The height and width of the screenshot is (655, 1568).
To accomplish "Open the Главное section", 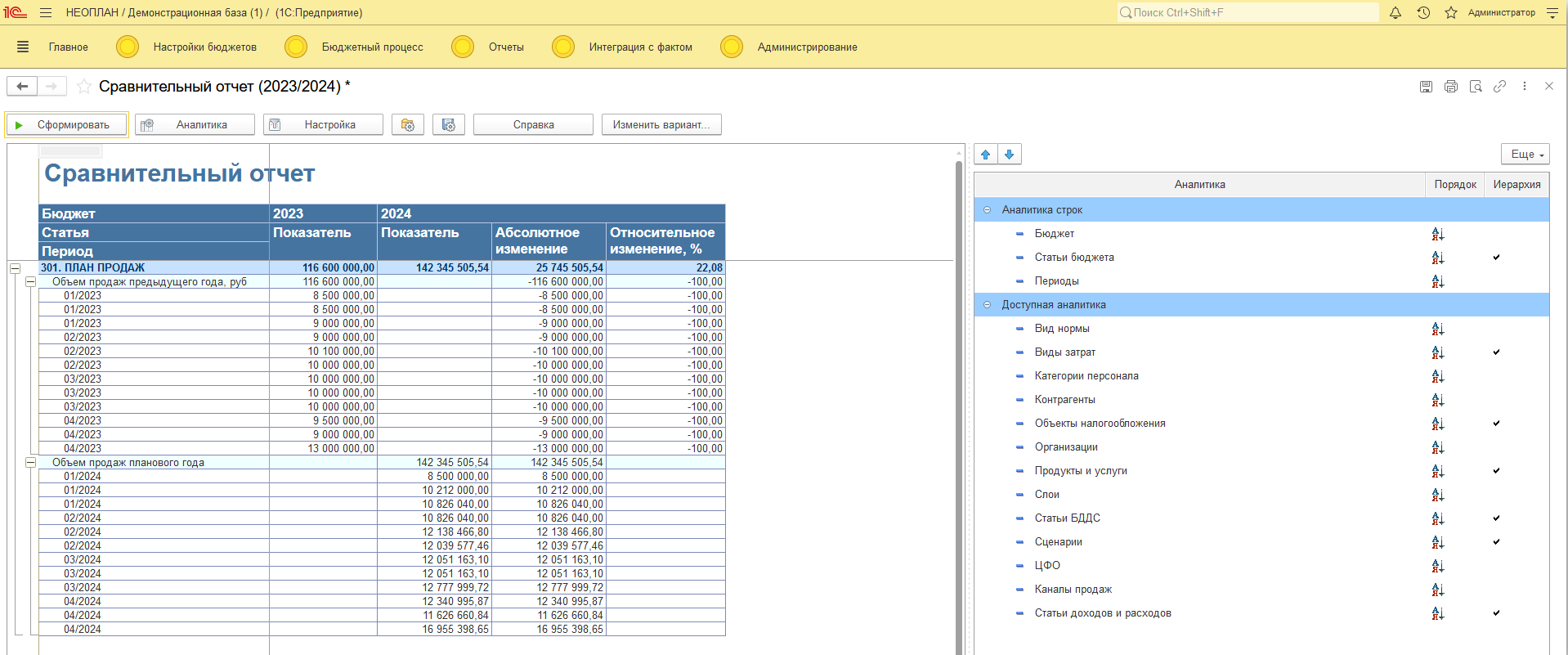I will [x=68, y=47].
